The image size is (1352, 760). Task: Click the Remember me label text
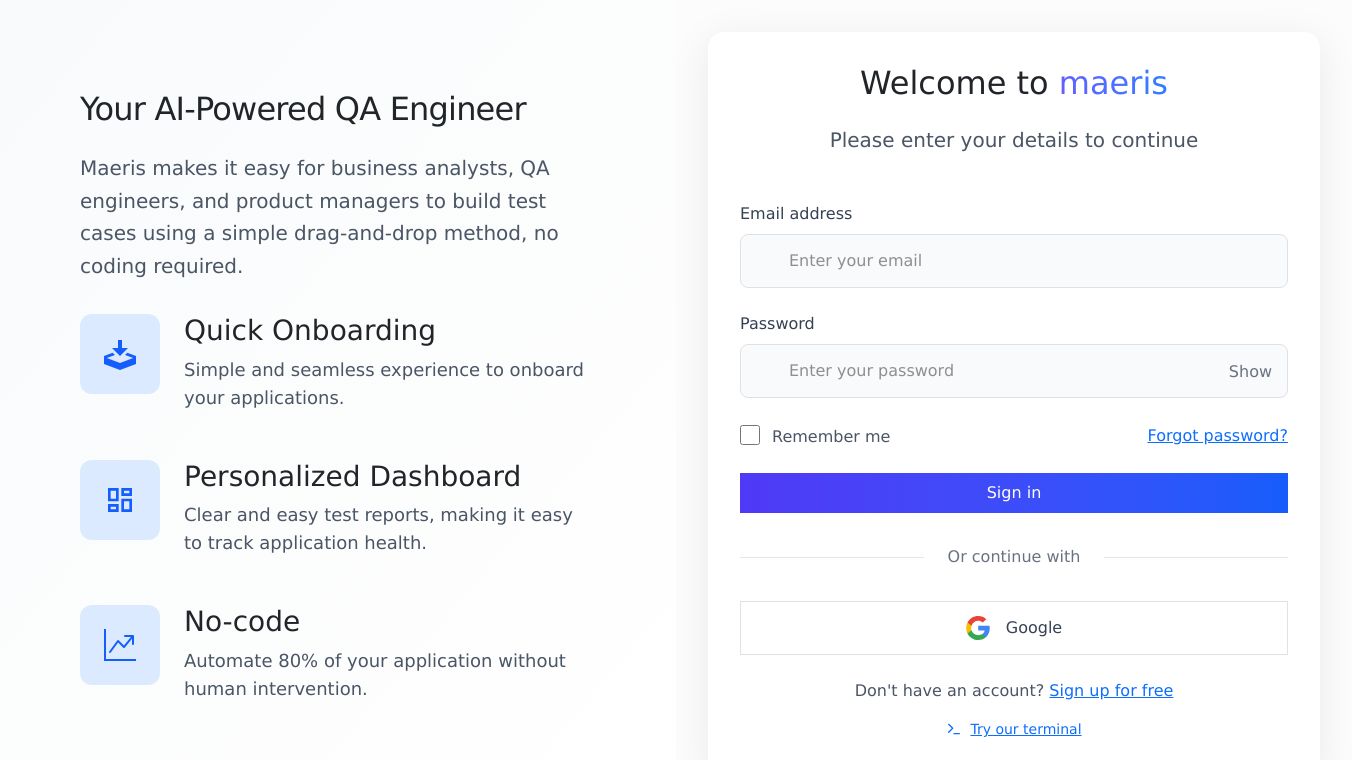click(830, 436)
